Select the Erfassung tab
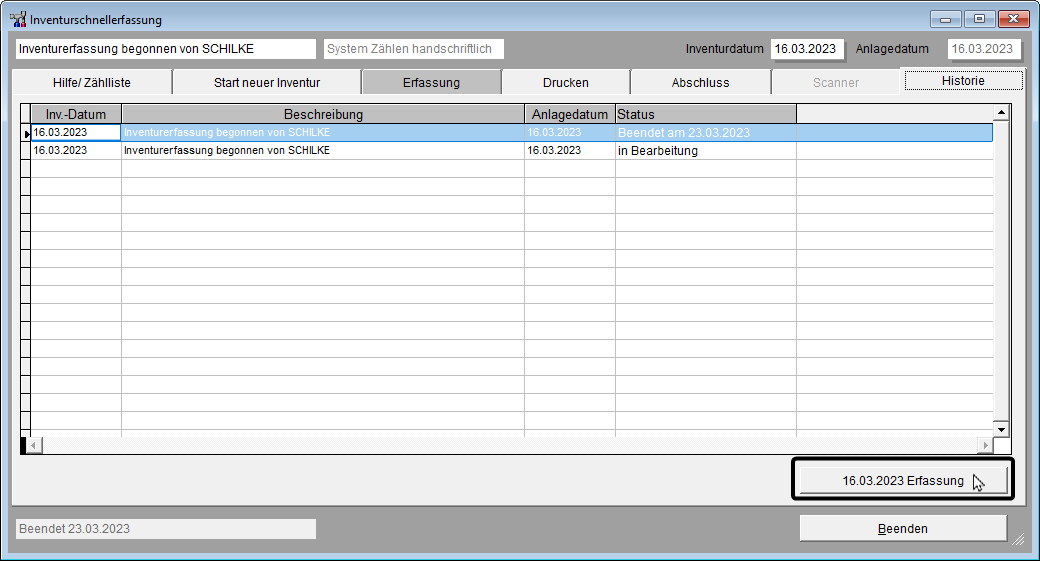Viewport: 1040px width, 561px height. pyautogui.click(x=431, y=82)
